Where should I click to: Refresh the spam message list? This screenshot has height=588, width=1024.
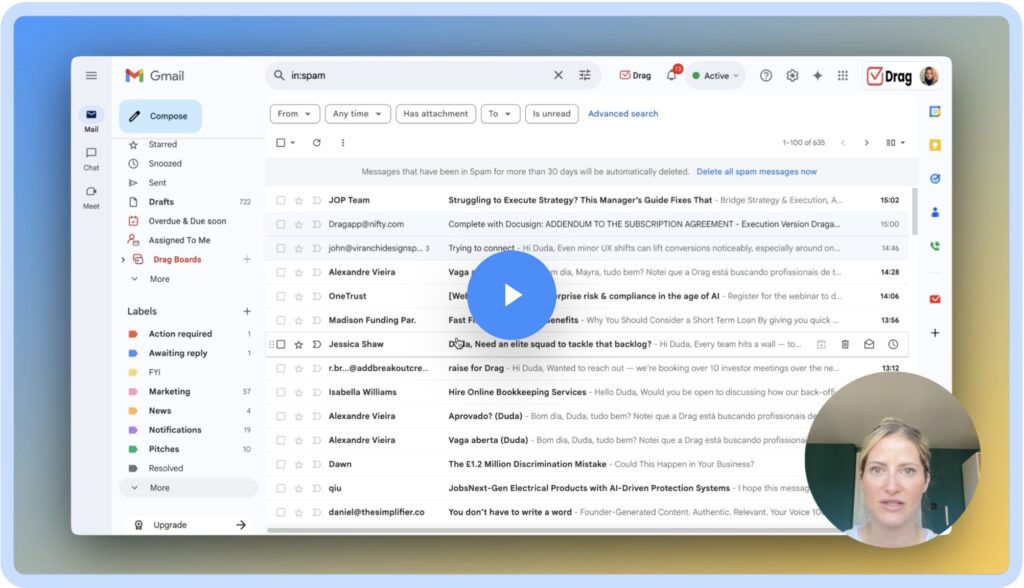click(x=317, y=142)
